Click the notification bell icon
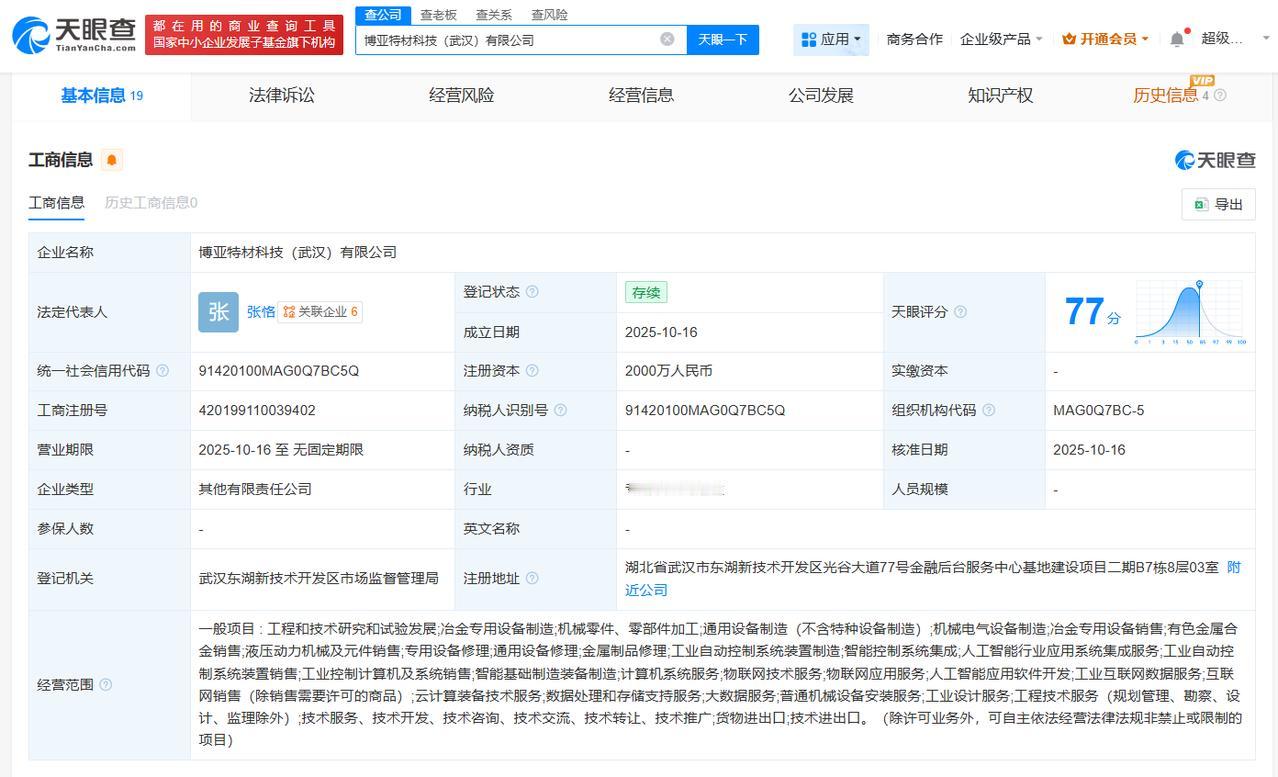This screenshot has height=777, width=1278. coord(1177,39)
